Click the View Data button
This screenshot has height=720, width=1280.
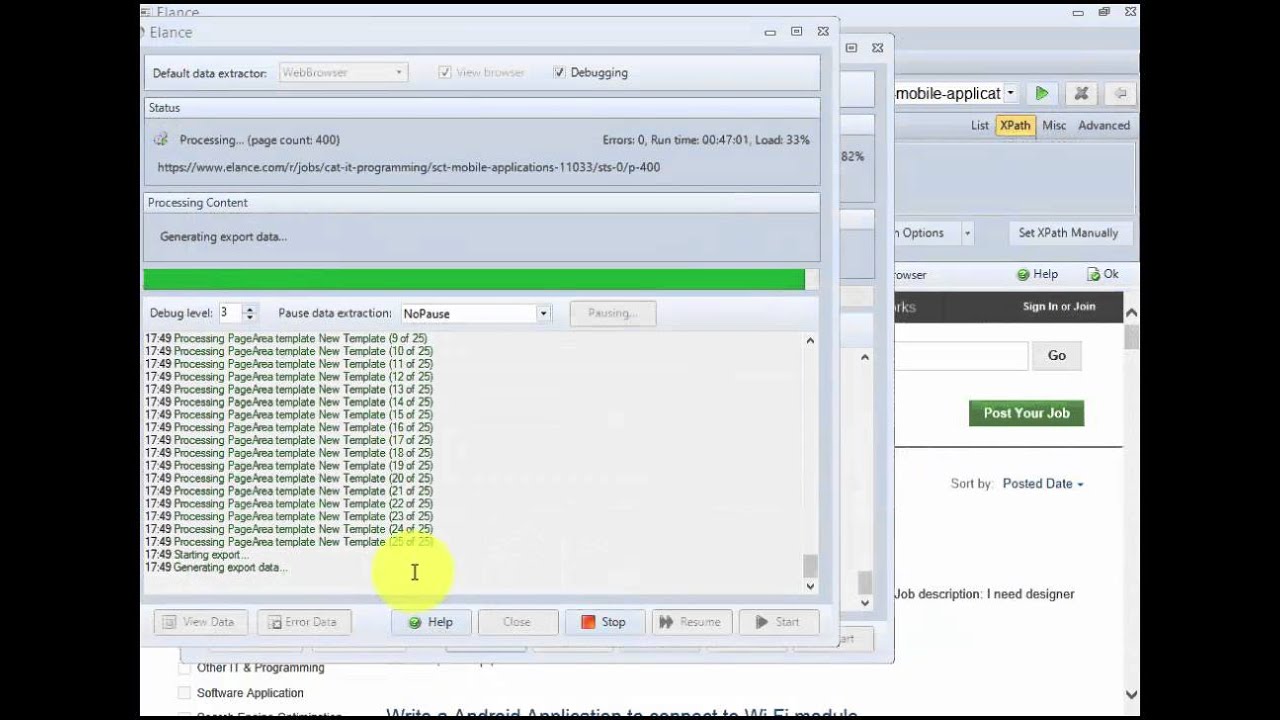tap(199, 622)
